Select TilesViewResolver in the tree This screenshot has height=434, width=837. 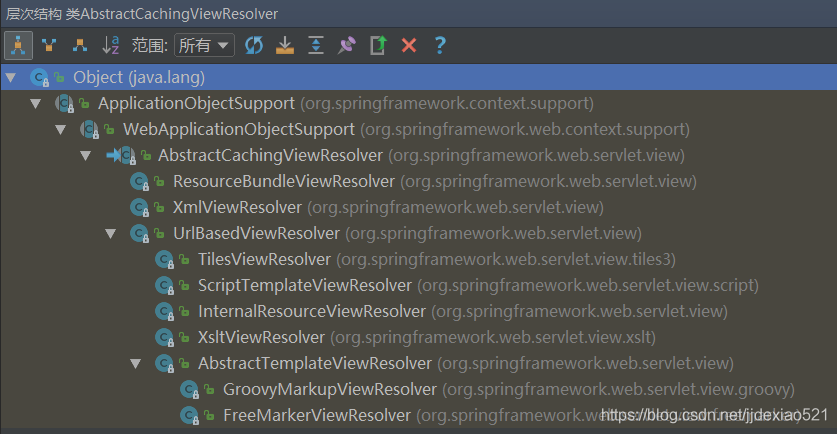(264, 259)
